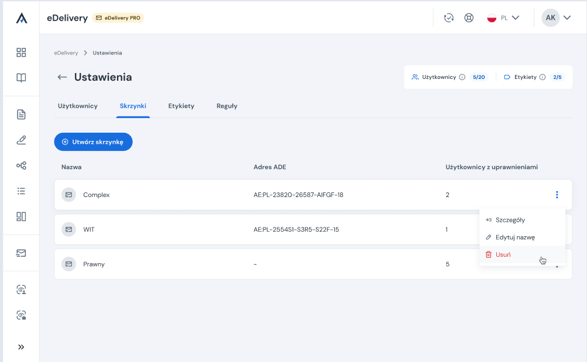The image size is (587, 362).
Task: Click the eDelivery PRO badge
Action: click(118, 18)
